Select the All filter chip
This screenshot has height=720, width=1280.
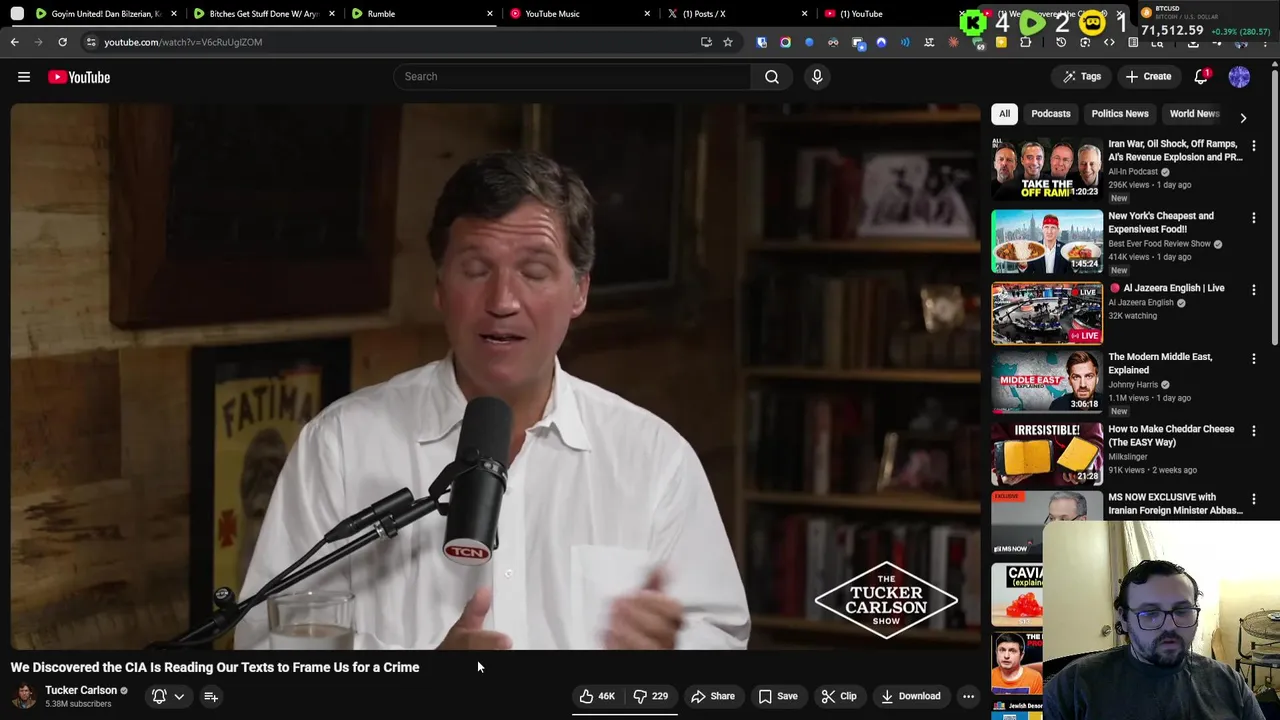tap(1004, 114)
